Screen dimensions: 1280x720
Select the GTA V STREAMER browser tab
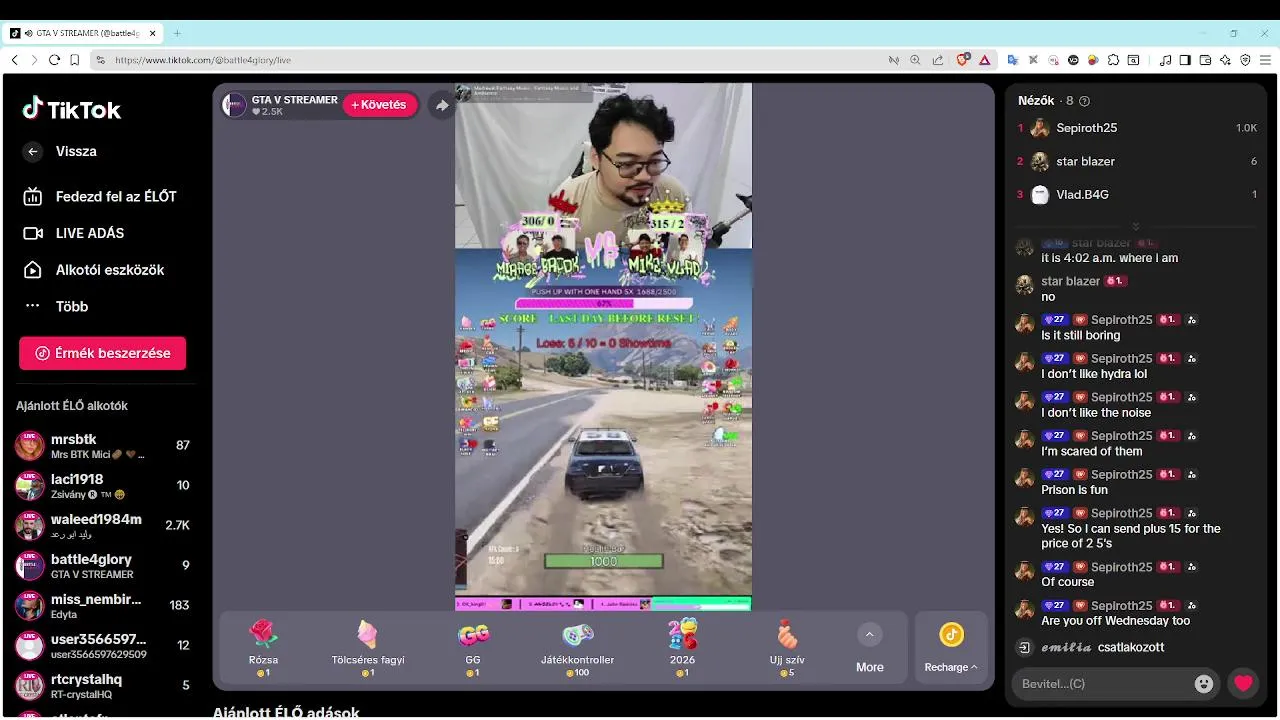click(x=84, y=33)
